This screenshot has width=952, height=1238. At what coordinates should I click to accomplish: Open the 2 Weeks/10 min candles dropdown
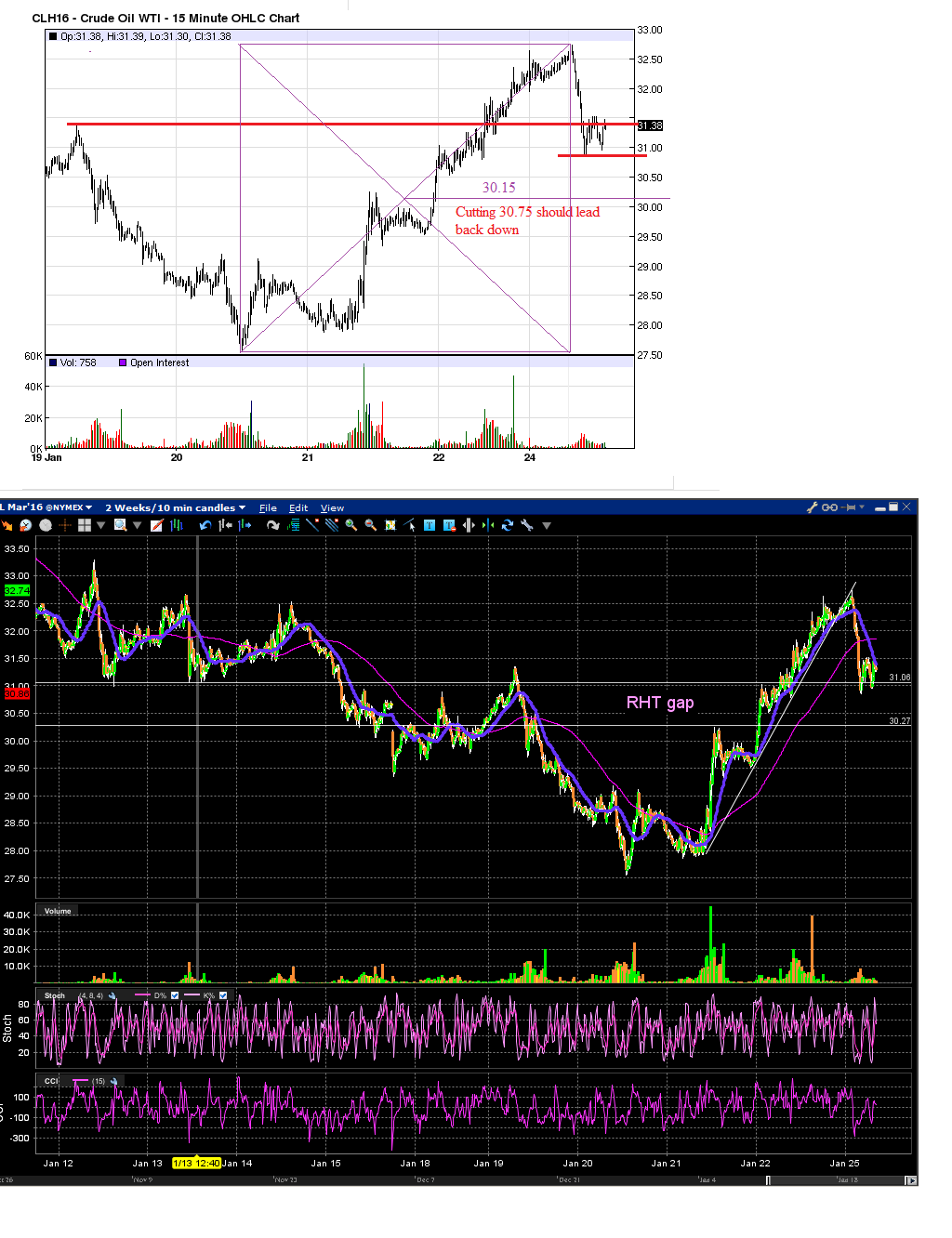point(175,507)
